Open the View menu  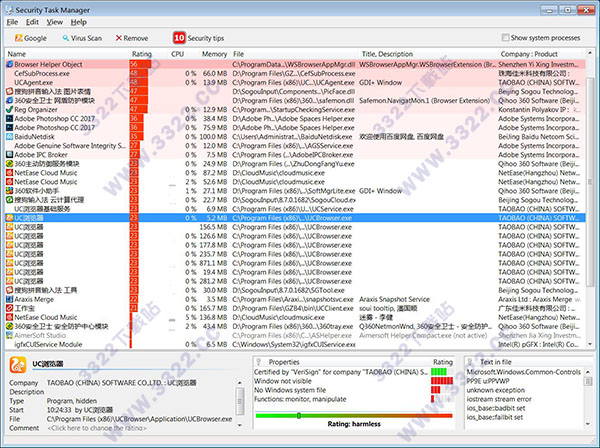[x=55, y=22]
